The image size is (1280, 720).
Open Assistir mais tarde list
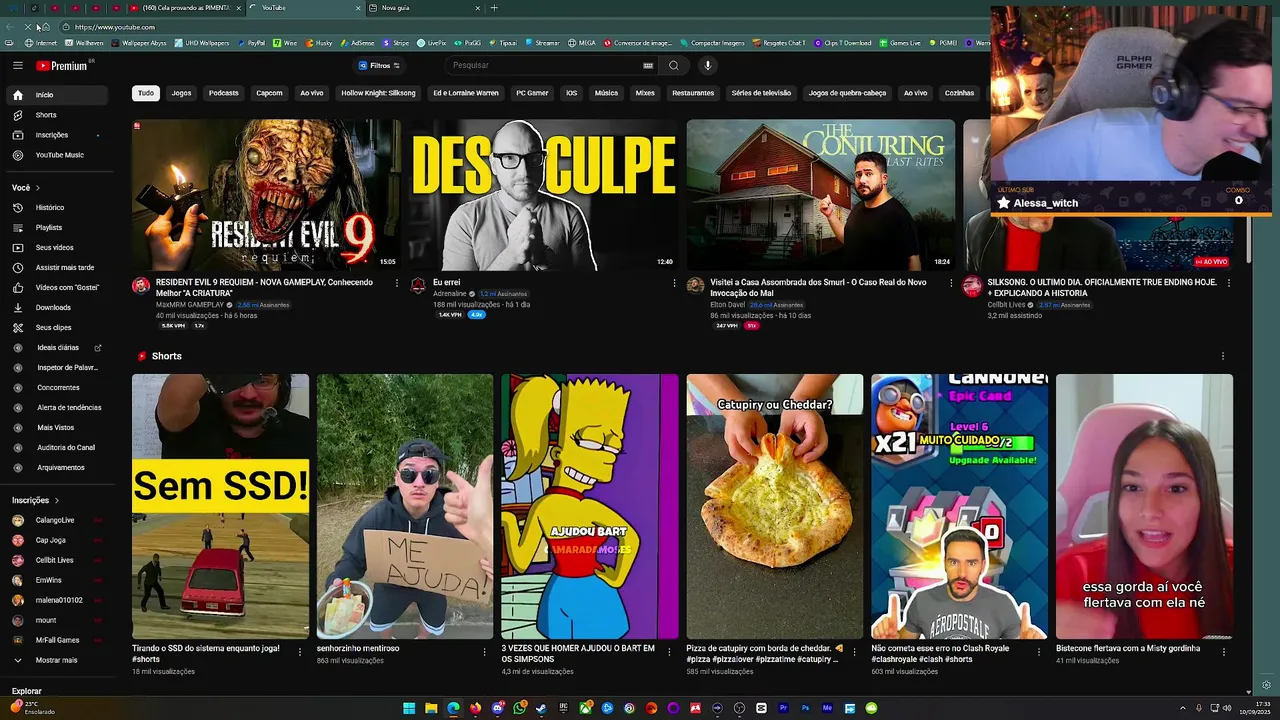56,267
